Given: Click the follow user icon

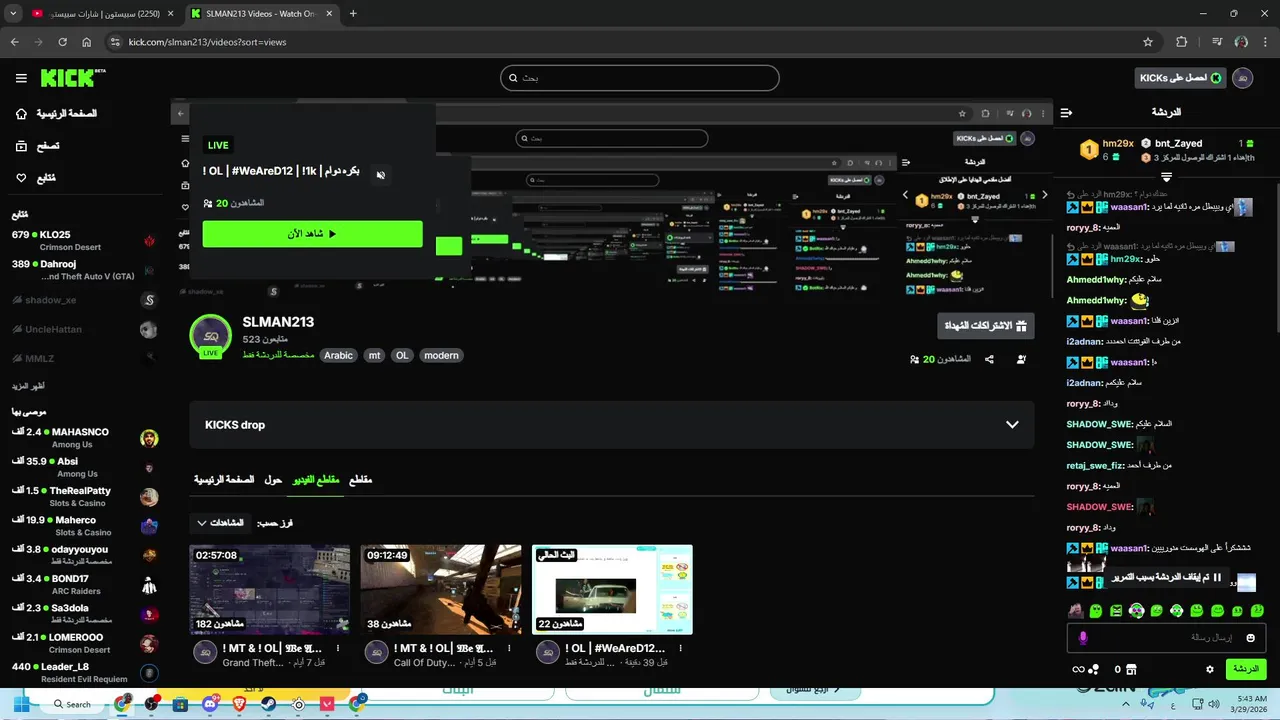Looking at the screenshot, I should click(x=1021, y=359).
